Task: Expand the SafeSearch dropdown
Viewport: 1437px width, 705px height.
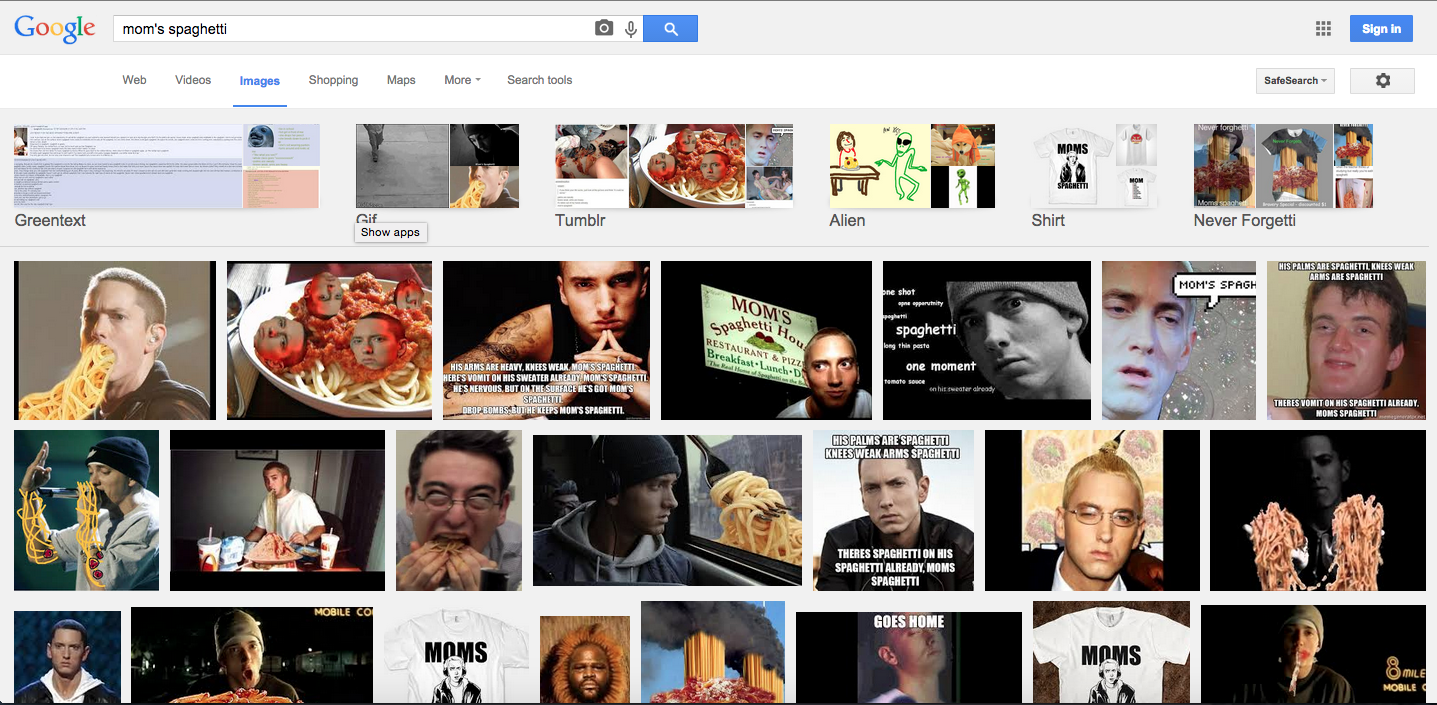Action: click(1295, 80)
